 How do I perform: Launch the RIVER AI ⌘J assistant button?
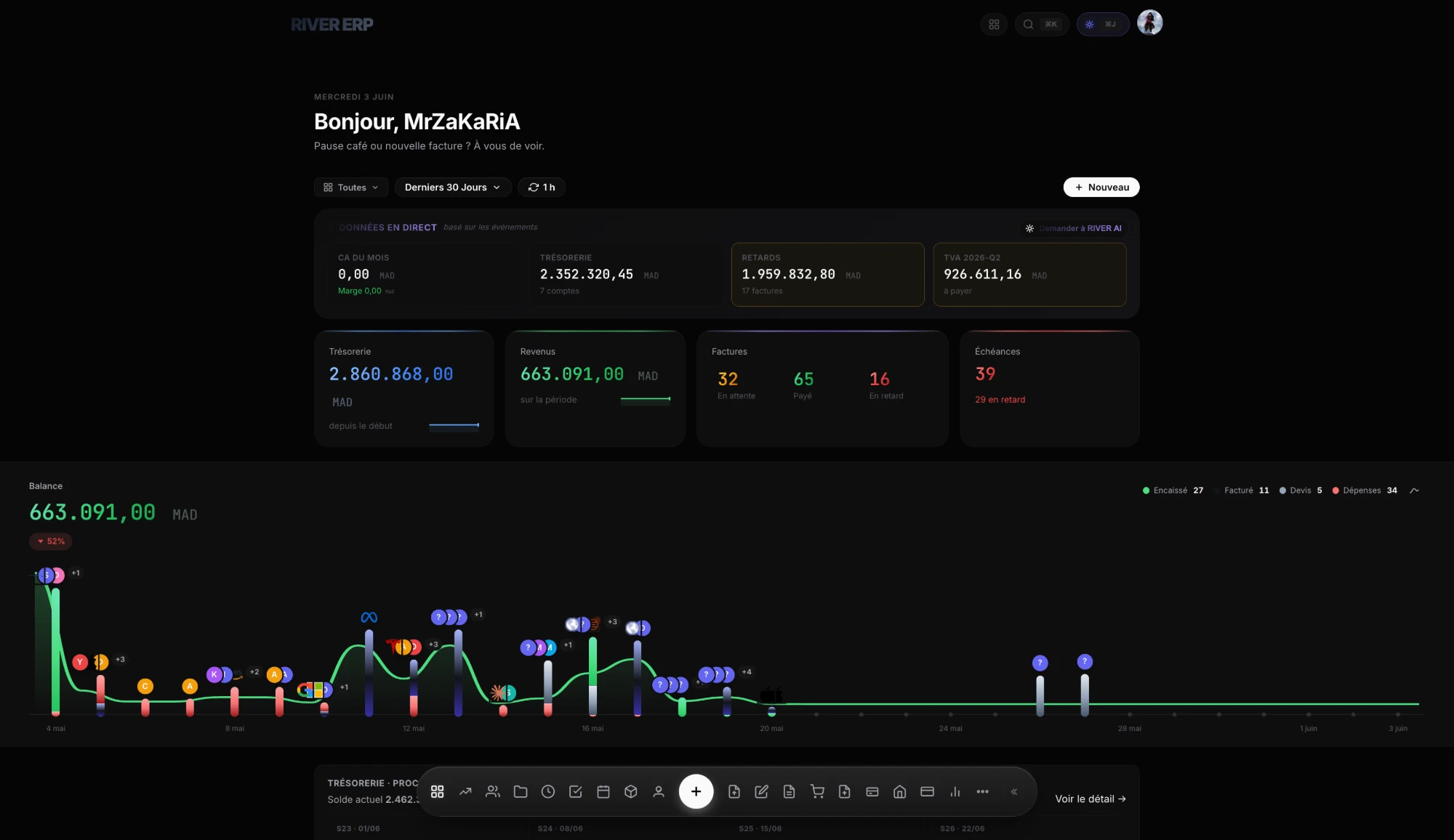pos(1102,24)
